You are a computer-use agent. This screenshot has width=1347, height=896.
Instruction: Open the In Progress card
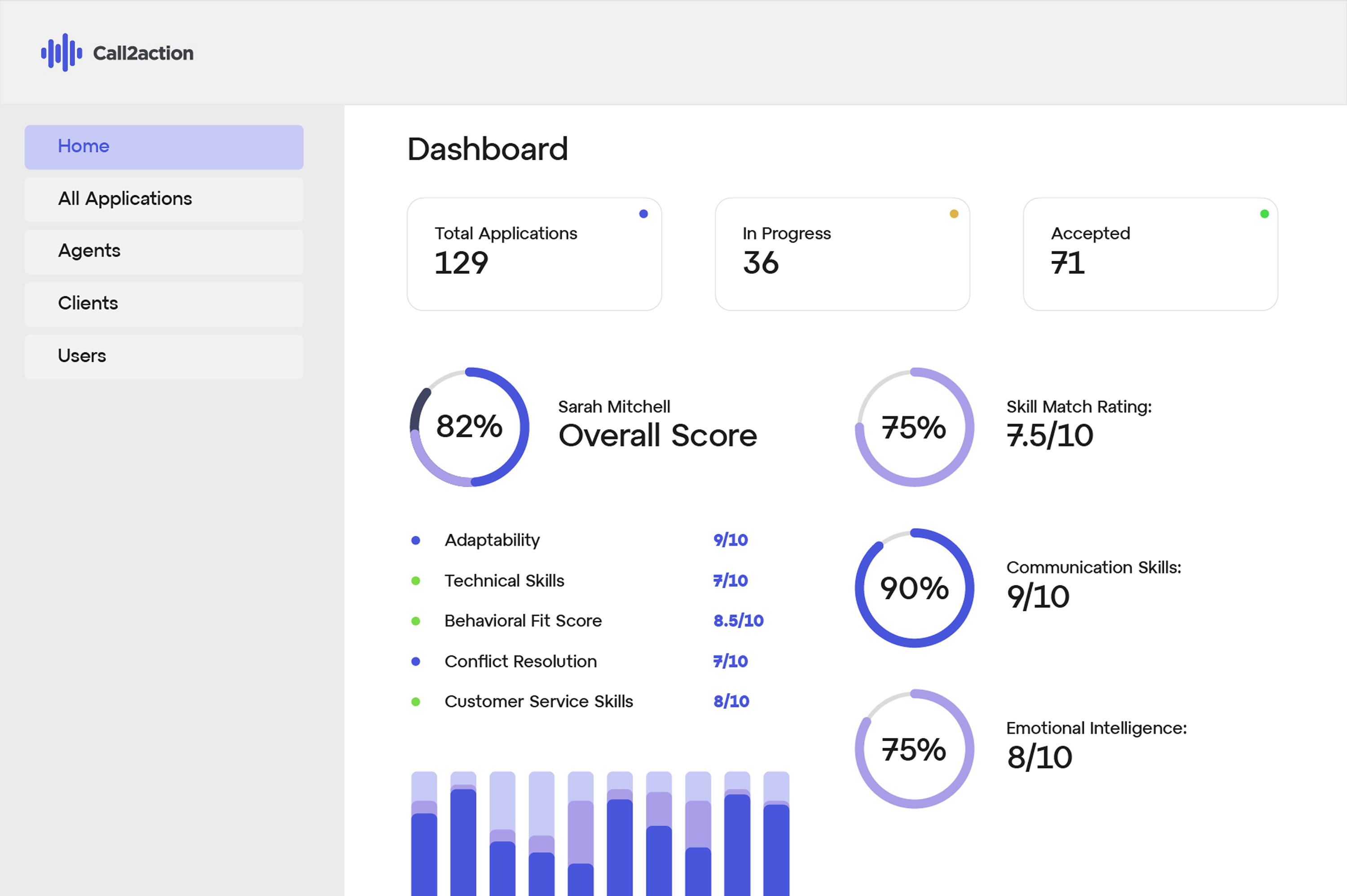[x=842, y=254]
